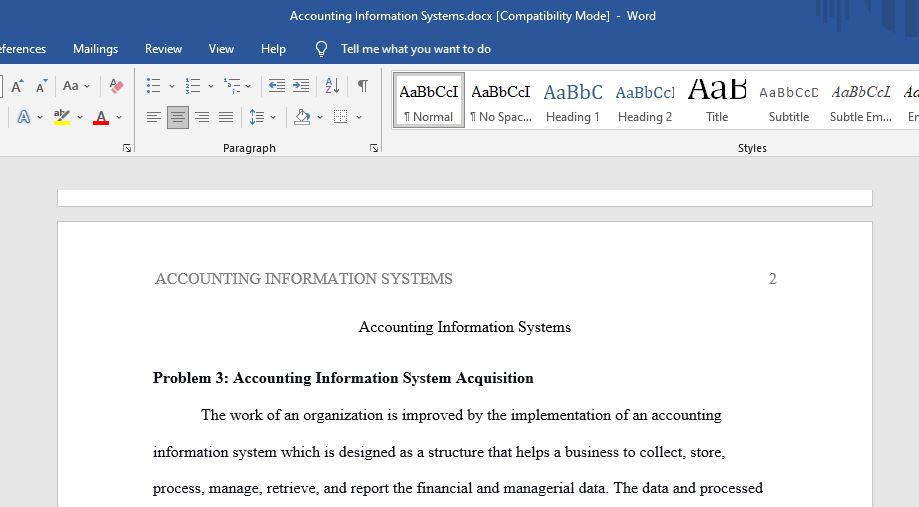Image resolution: width=919 pixels, height=507 pixels.
Task: Click the page number 2 in header
Action: [772, 278]
